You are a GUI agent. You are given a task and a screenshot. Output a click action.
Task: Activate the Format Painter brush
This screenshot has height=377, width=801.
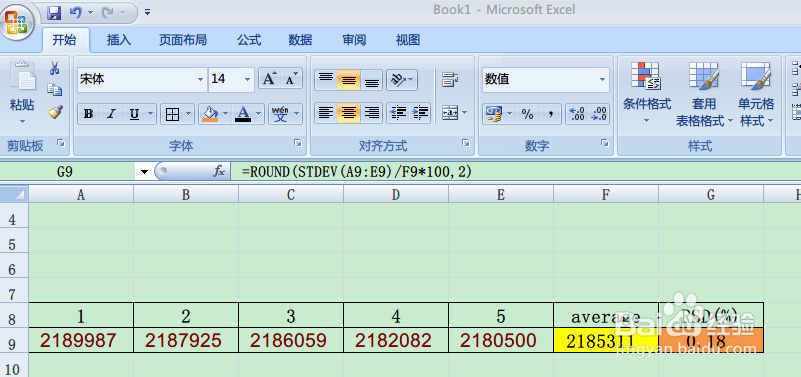pyautogui.click(x=55, y=112)
